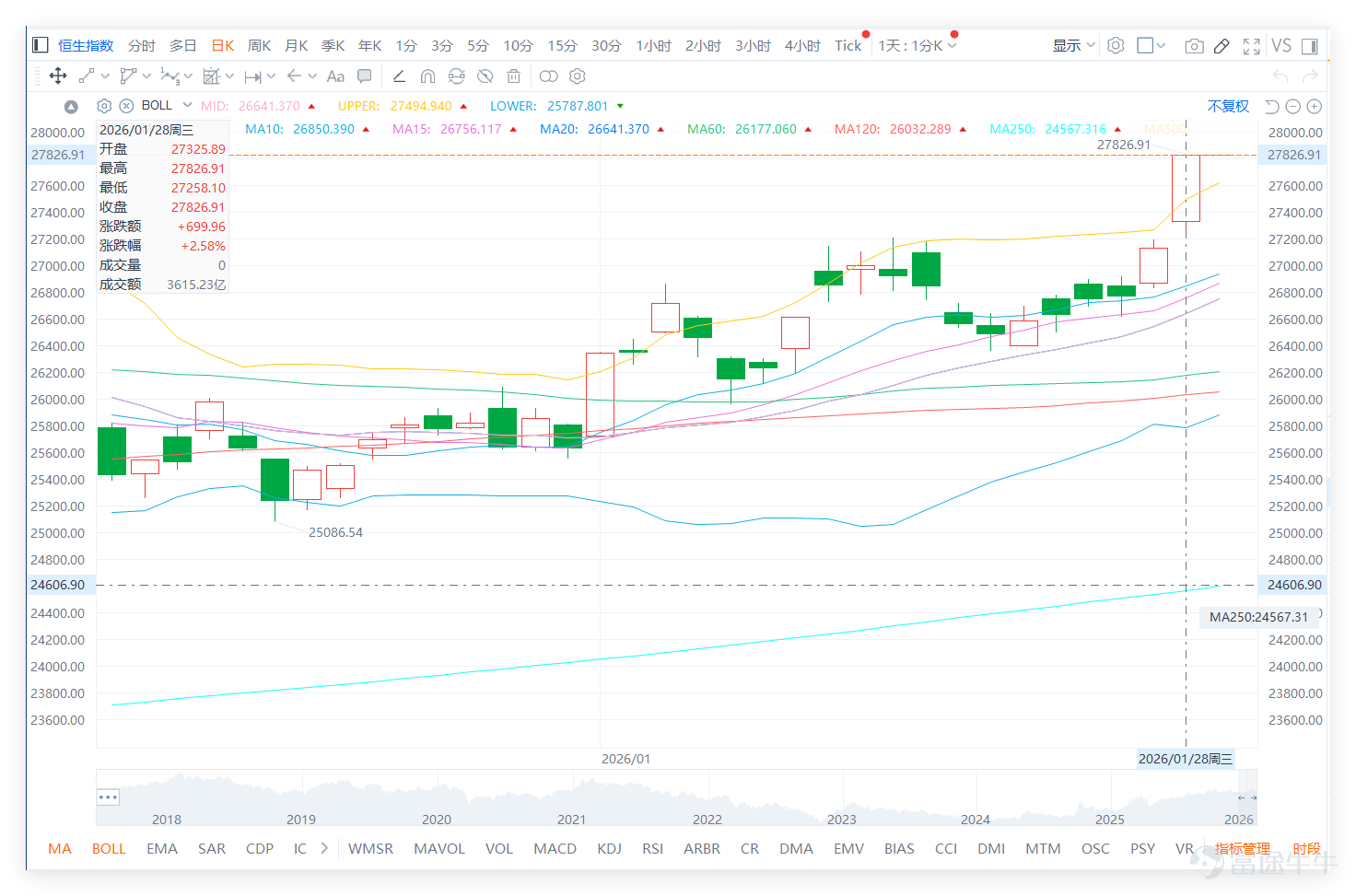Redo the last drawing action
Screen dimensions: 1356x896
1310,76
